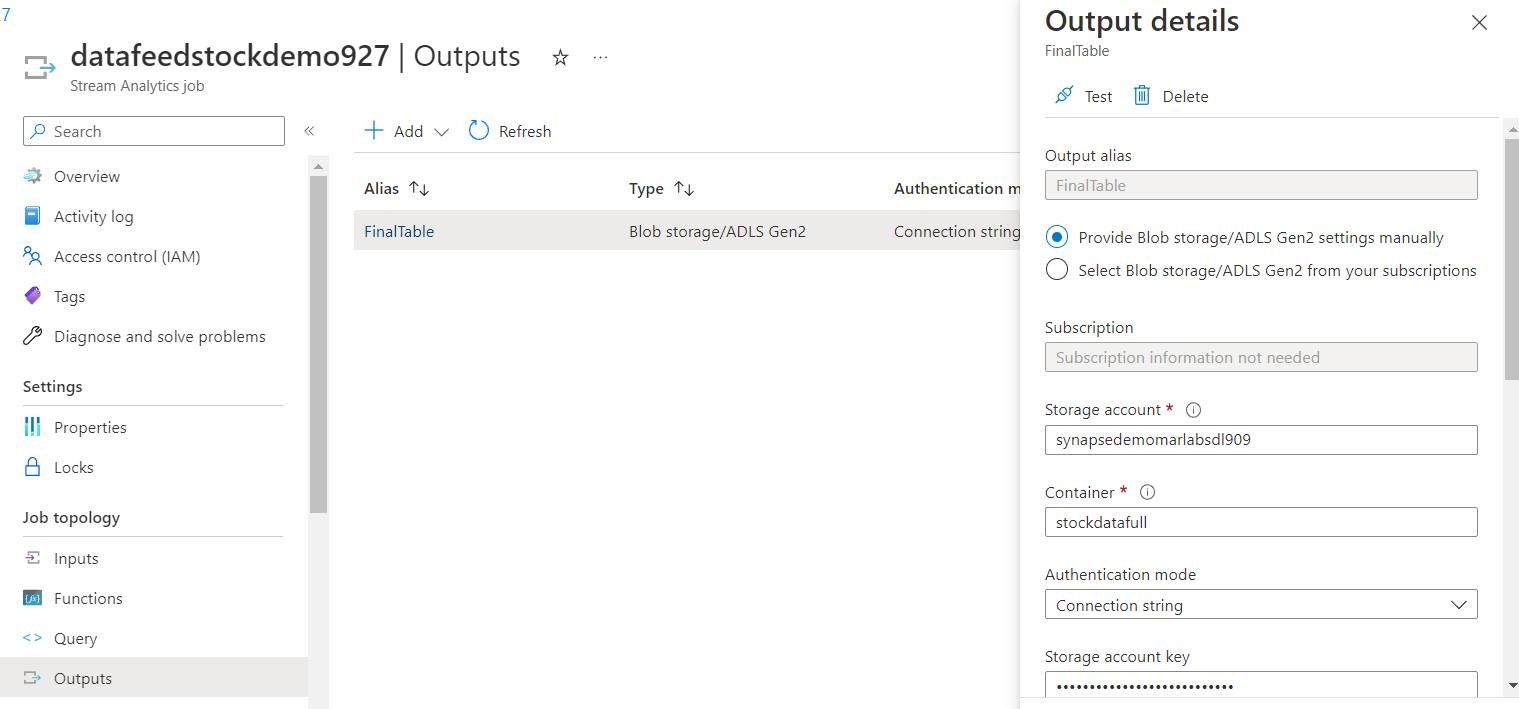Image resolution: width=1519 pixels, height=709 pixels.
Task: Click the Refresh button
Action: [x=510, y=130]
